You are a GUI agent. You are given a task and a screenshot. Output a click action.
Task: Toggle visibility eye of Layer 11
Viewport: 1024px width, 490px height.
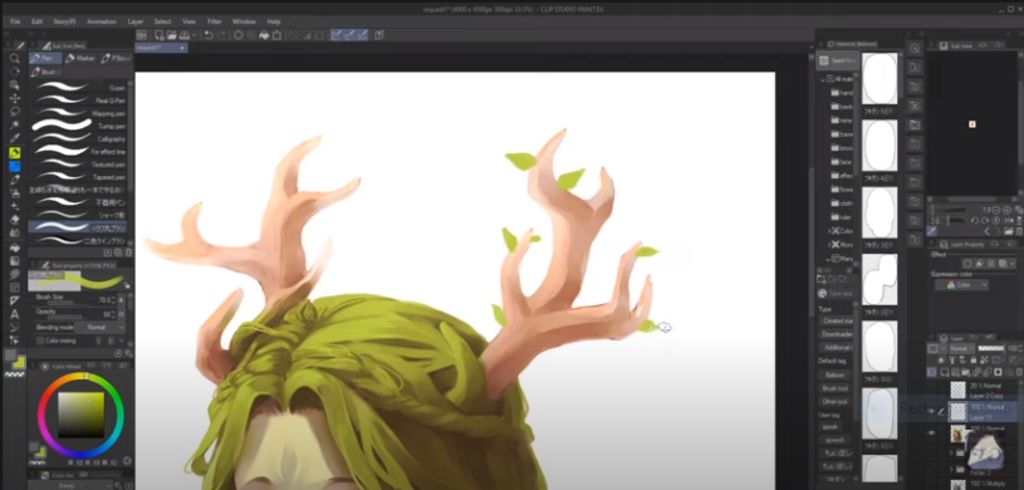click(x=932, y=410)
